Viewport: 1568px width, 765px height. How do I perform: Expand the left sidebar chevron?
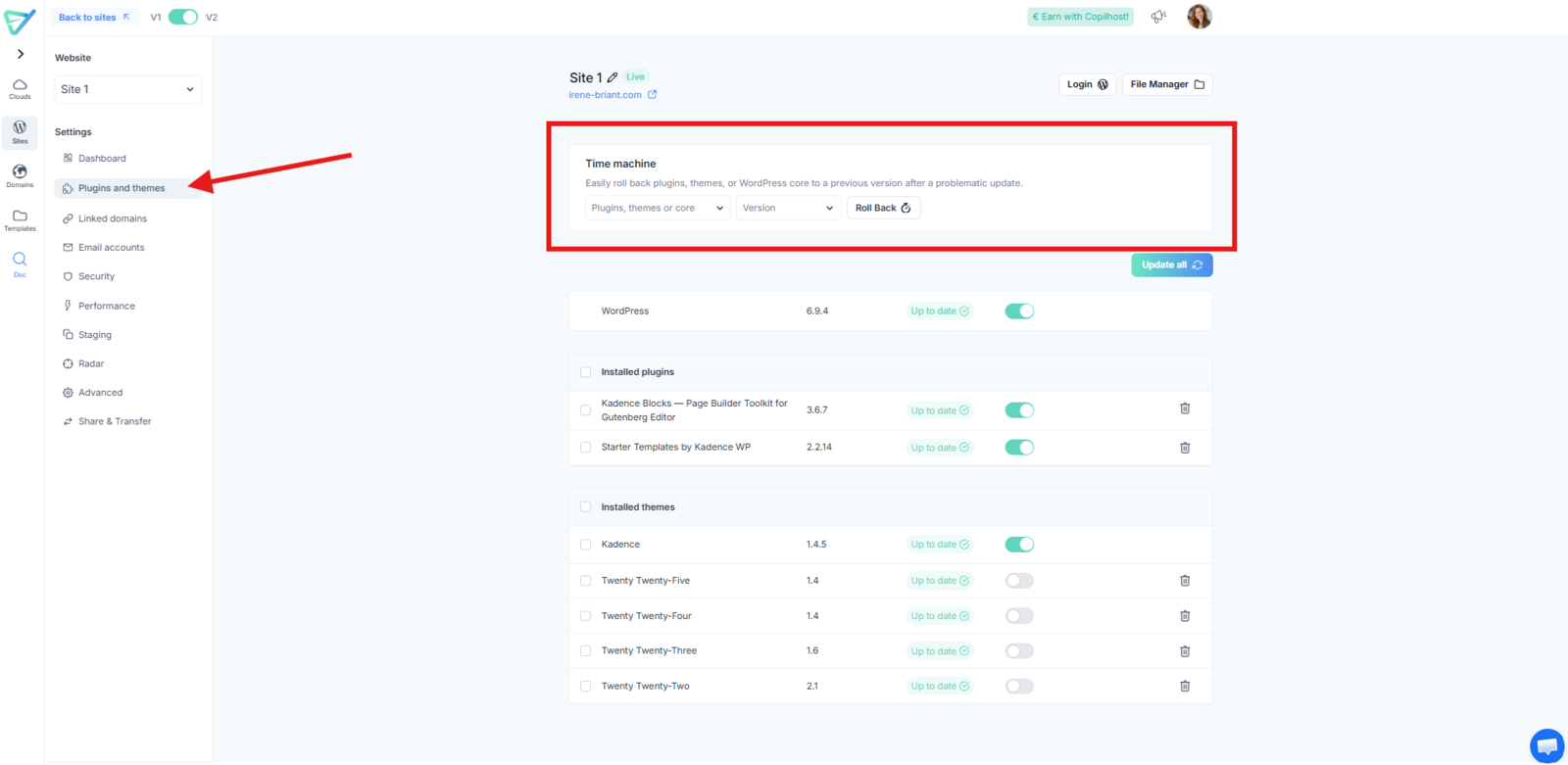(21, 54)
